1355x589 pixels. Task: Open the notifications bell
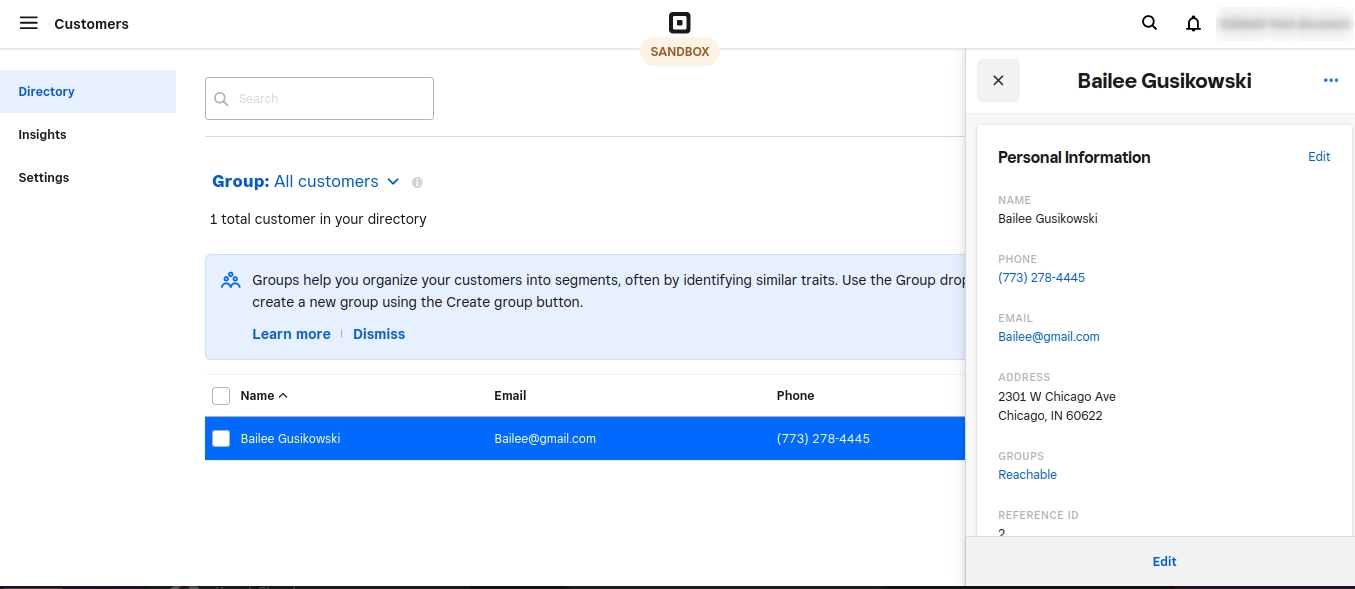point(1193,23)
